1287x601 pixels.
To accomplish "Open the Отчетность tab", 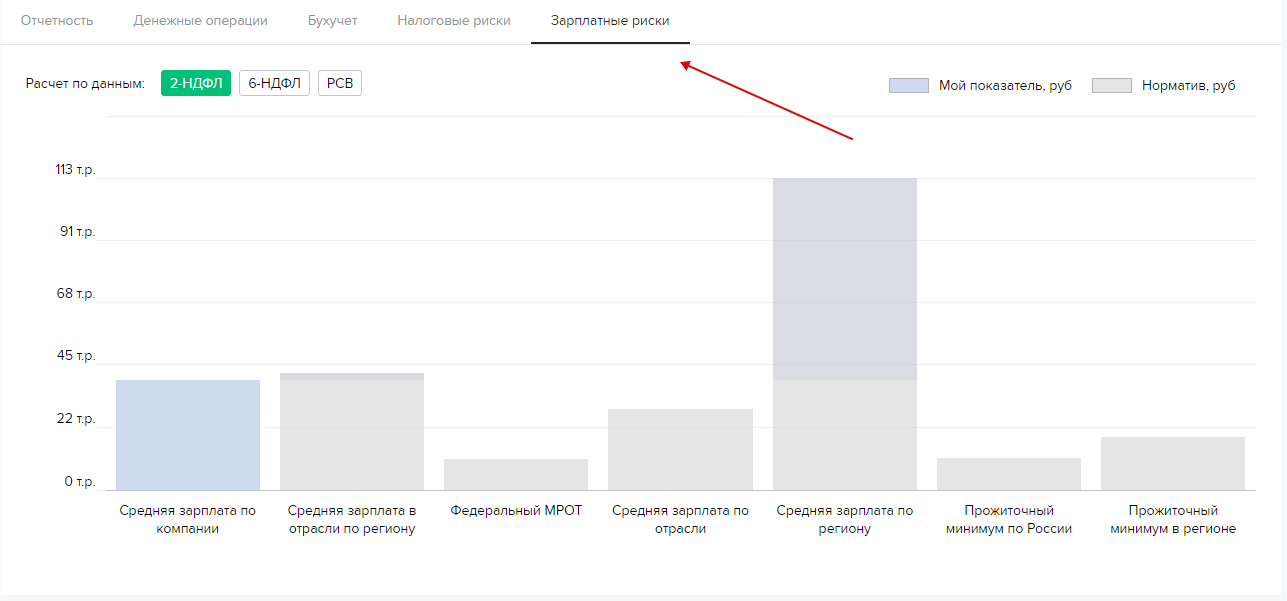I will click(57, 21).
